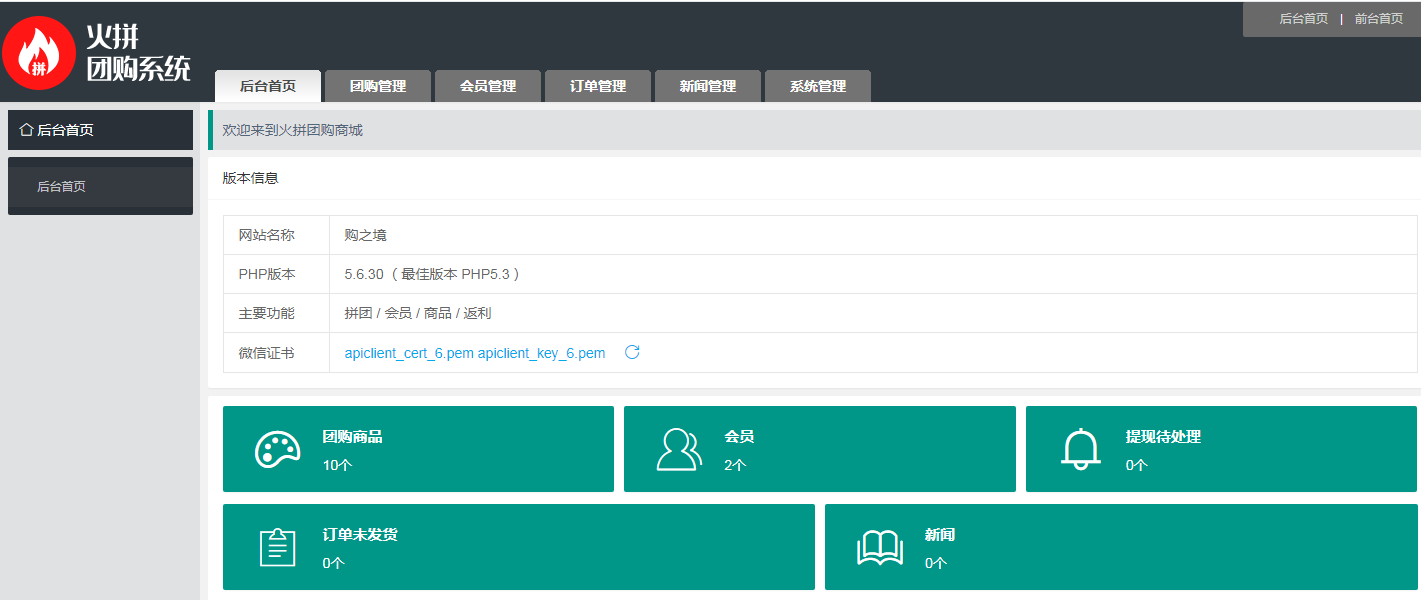Open the apiclient_cert_6.pem certificate link
The height and width of the screenshot is (600, 1421).
point(409,353)
